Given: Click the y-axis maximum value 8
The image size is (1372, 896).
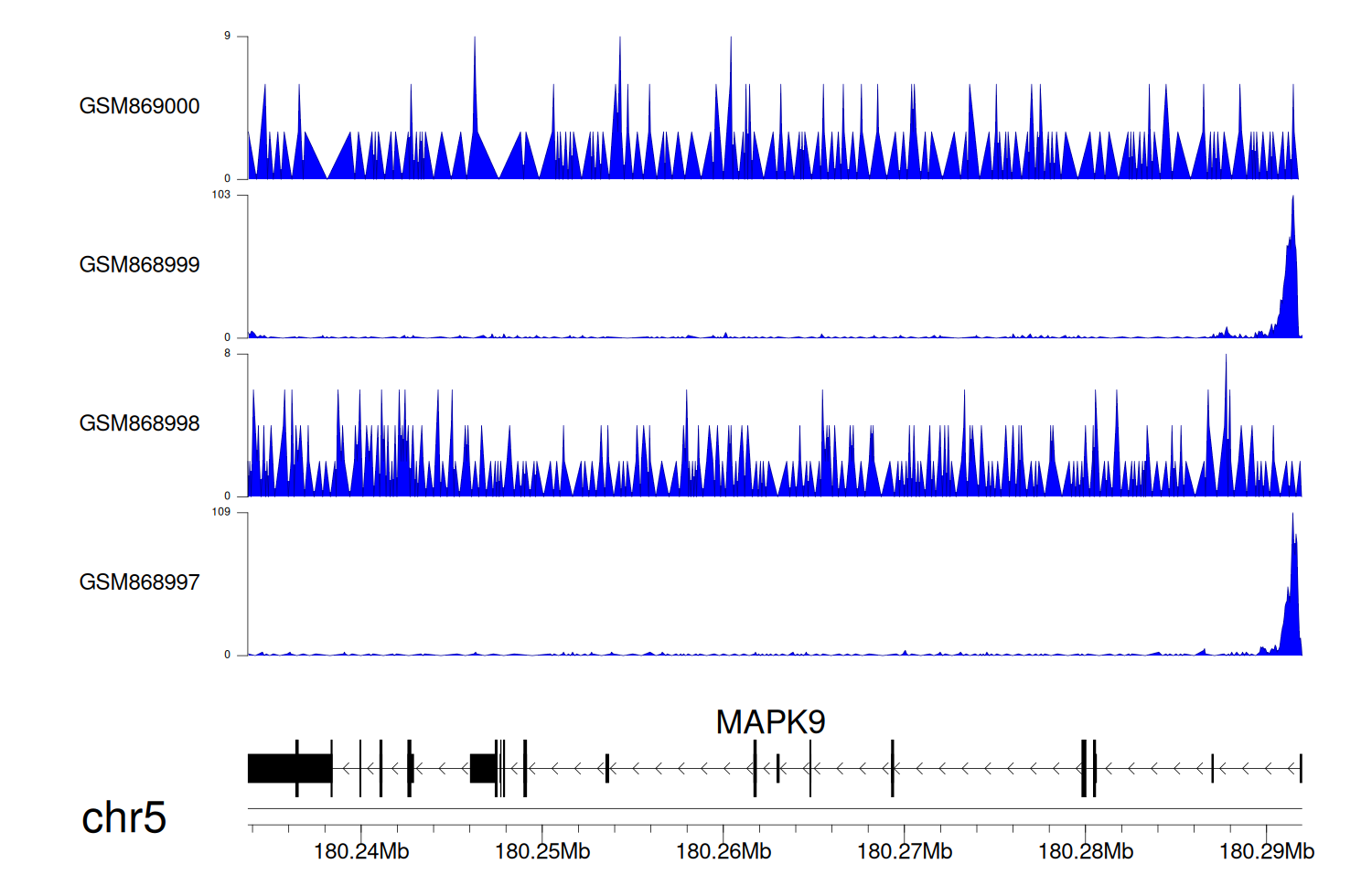Looking at the screenshot, I should [227, 354].
